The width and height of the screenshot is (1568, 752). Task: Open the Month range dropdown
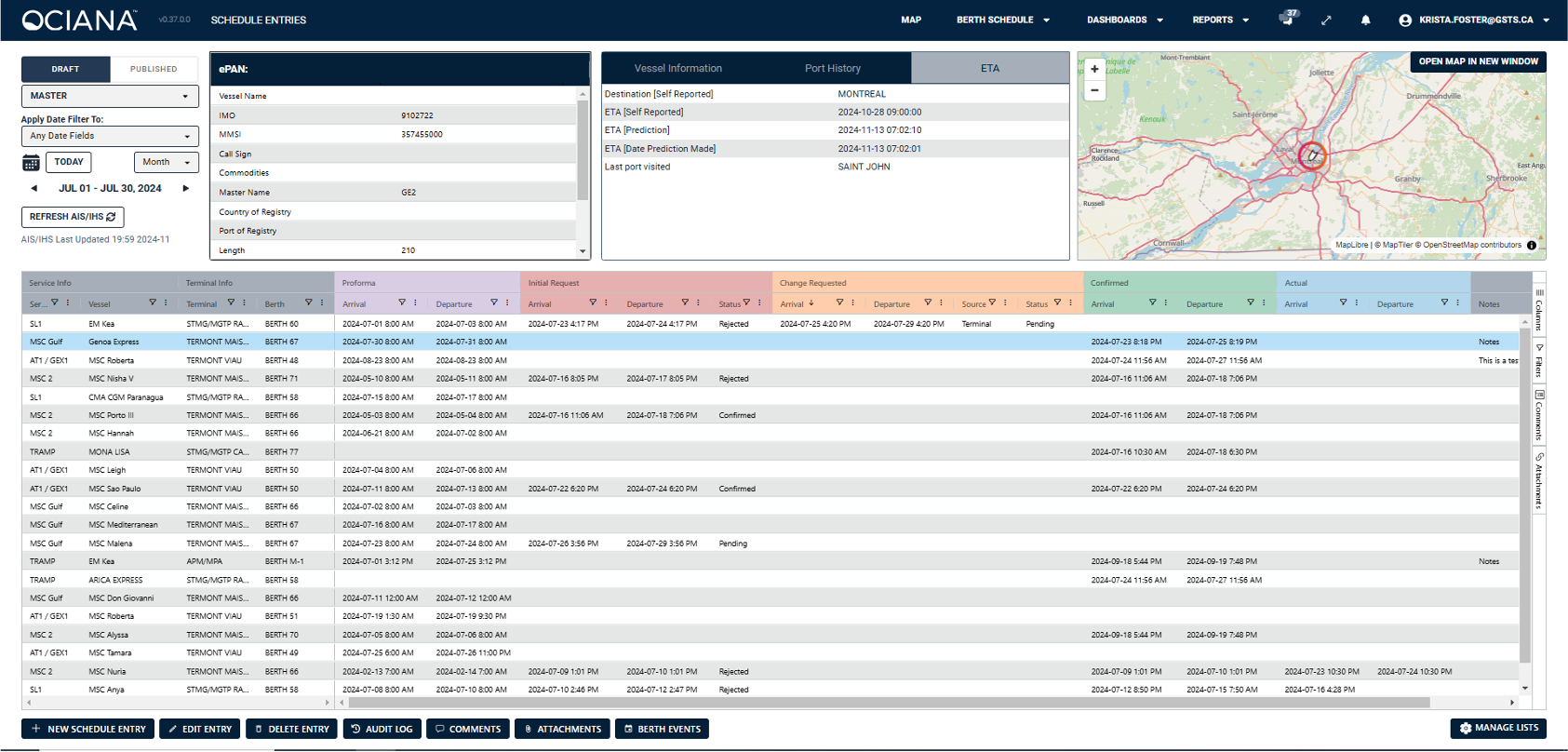[167, 162]
